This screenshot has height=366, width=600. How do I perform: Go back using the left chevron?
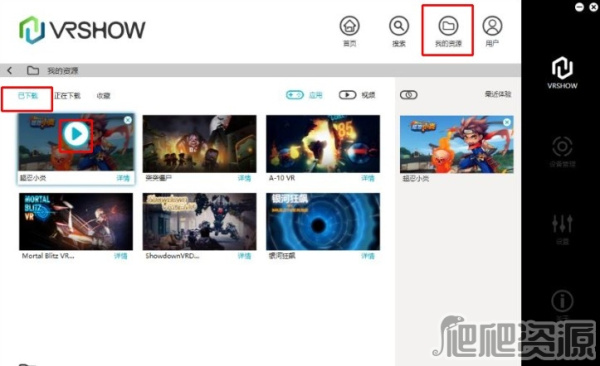tap(10, 70)
